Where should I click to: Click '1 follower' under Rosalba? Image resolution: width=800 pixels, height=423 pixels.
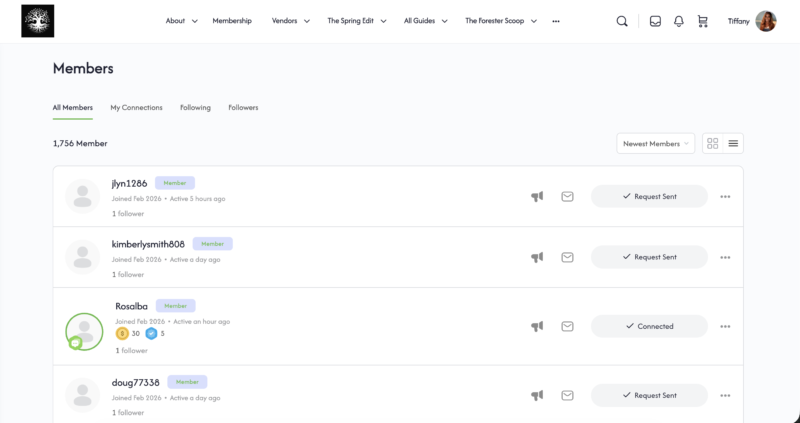coord(132,351)
